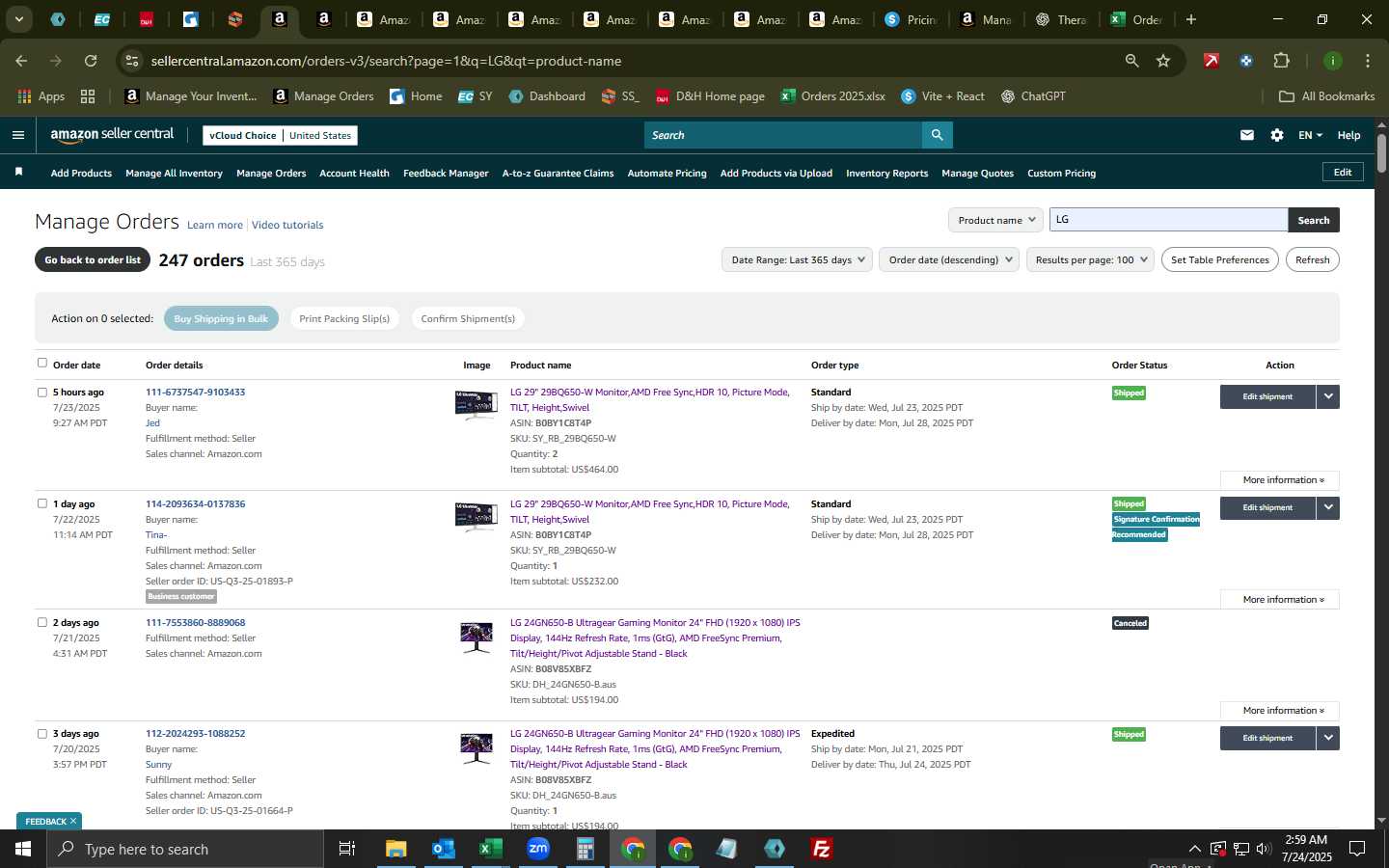Click Edit shipment for order 112-2024293-1088252
The image size is (1389, 868).
1267,738
